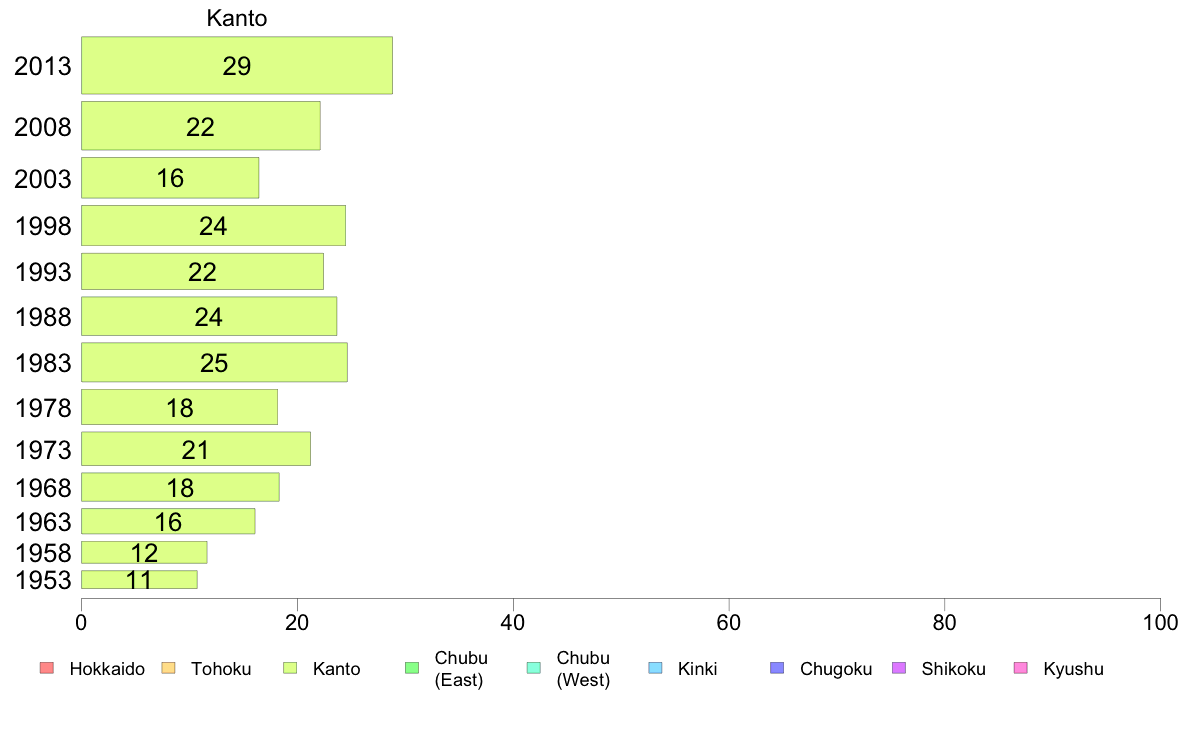Click the 2003 bar labeled 16

170,178
